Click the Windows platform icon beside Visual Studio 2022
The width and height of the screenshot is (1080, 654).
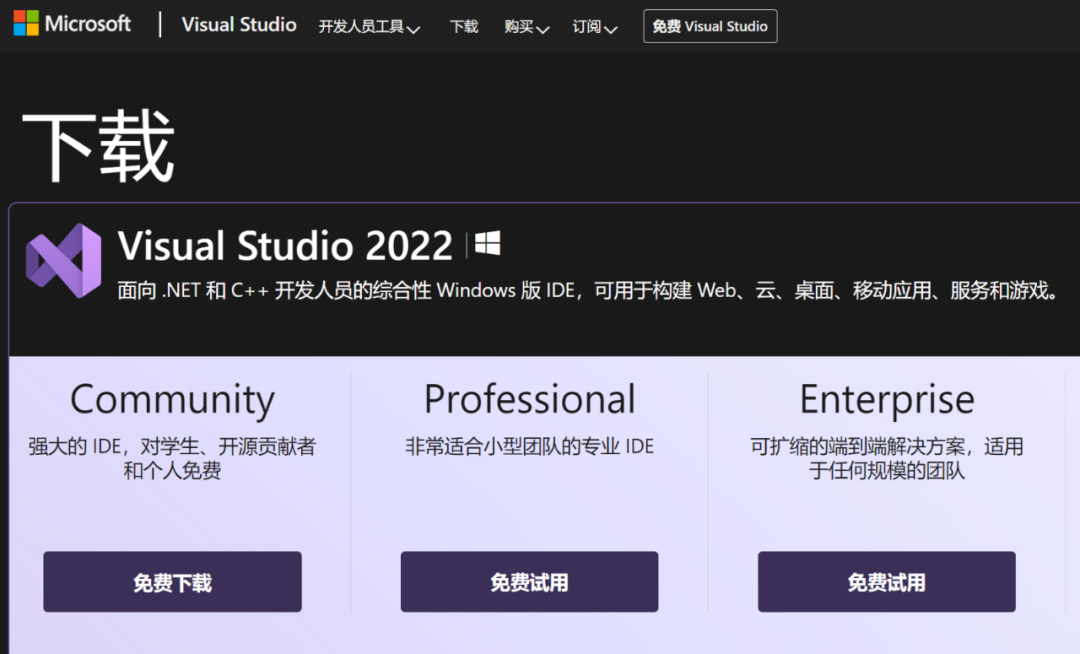tap(487, 244)
